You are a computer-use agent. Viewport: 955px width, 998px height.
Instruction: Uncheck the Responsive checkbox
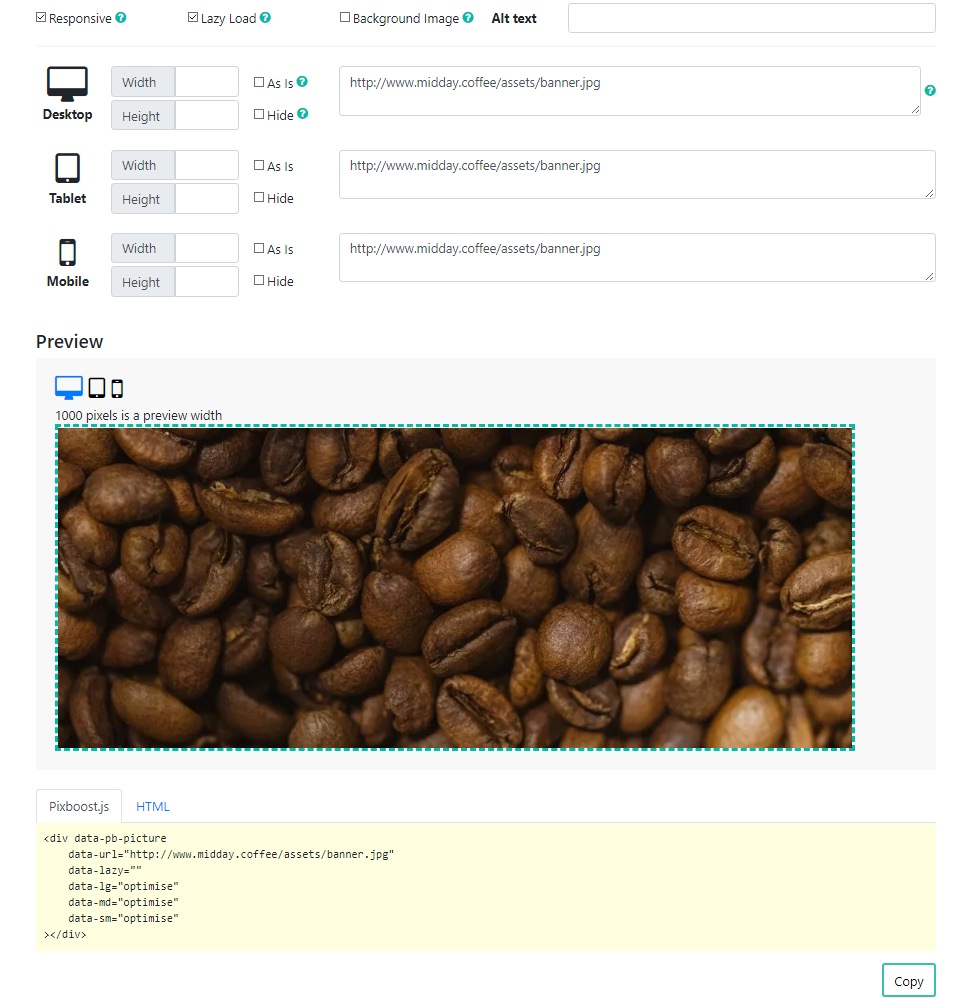pyautogui.click(x=41, y=18)
